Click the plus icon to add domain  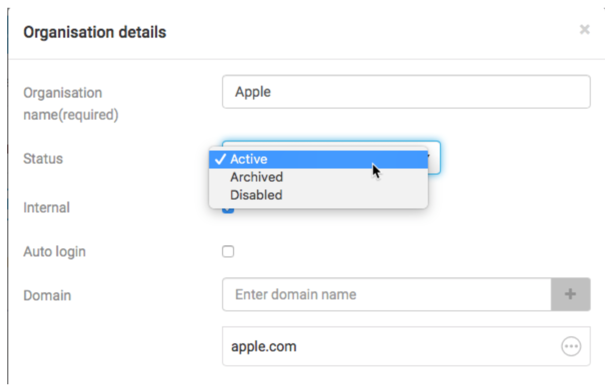[x=571, y=294]
